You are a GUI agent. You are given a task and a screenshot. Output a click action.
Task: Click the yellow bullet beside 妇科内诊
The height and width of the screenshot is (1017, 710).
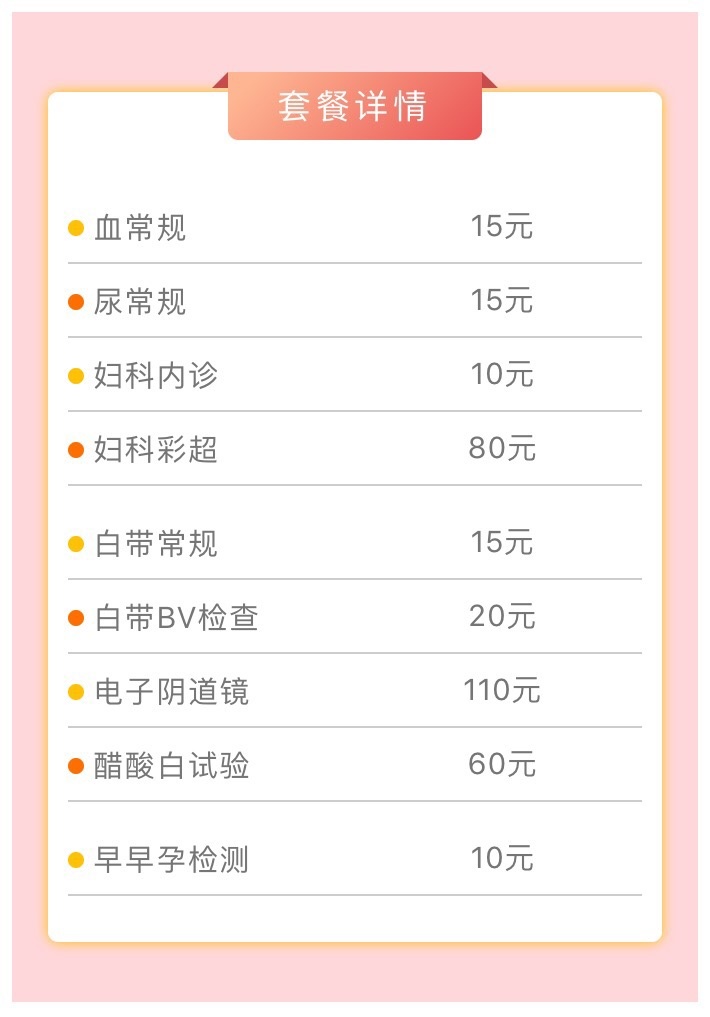pyautogui.click(x=76, y=376)
